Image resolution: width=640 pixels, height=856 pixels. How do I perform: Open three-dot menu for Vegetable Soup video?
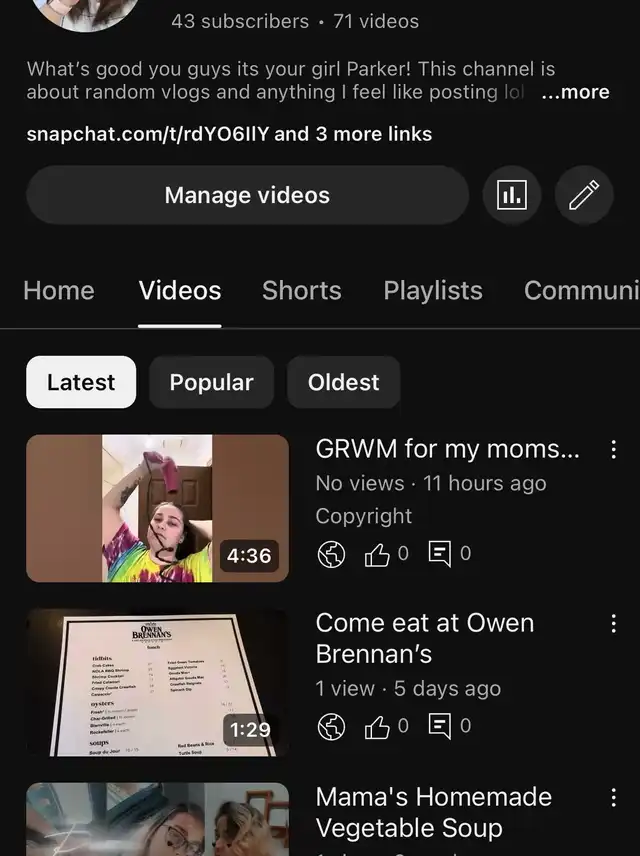tap(613, 797)
